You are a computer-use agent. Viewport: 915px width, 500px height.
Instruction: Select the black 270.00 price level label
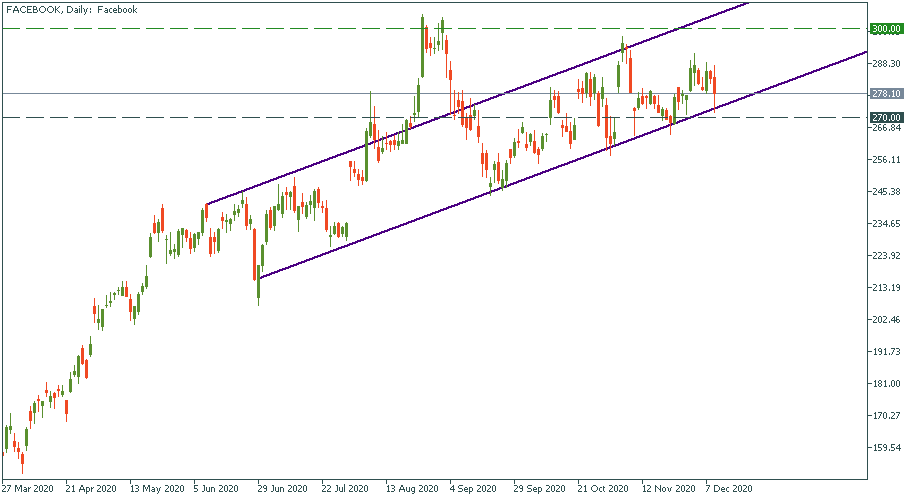pos(887,117)
